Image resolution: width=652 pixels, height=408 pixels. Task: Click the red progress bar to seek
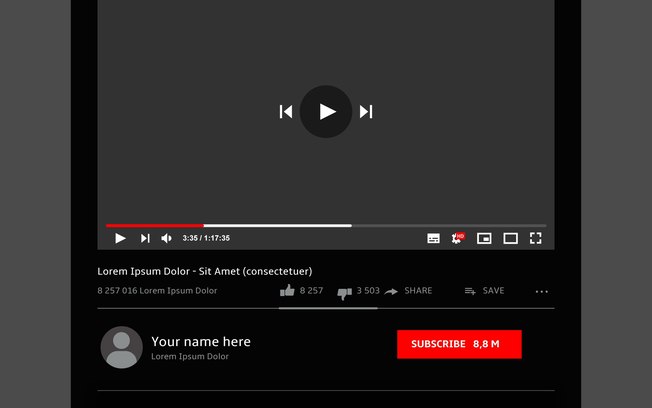coord(155,225)
